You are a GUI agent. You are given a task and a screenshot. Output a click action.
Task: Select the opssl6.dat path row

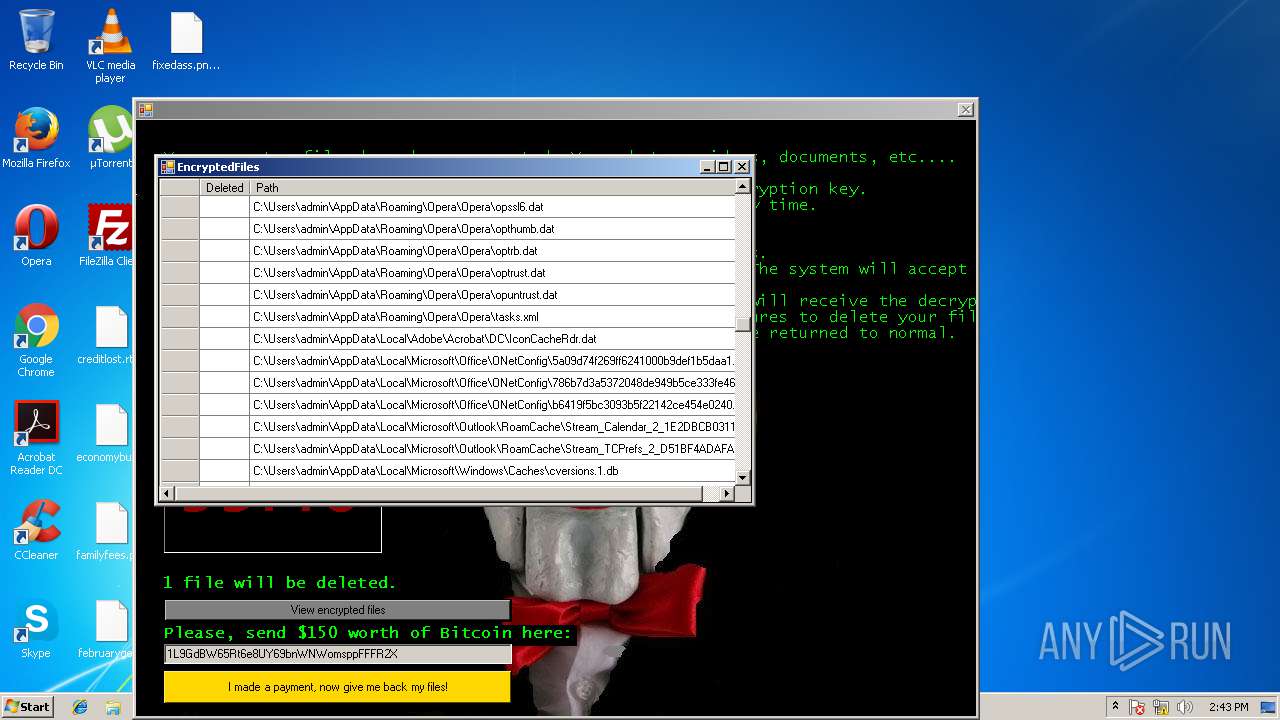tap(492, 207)
